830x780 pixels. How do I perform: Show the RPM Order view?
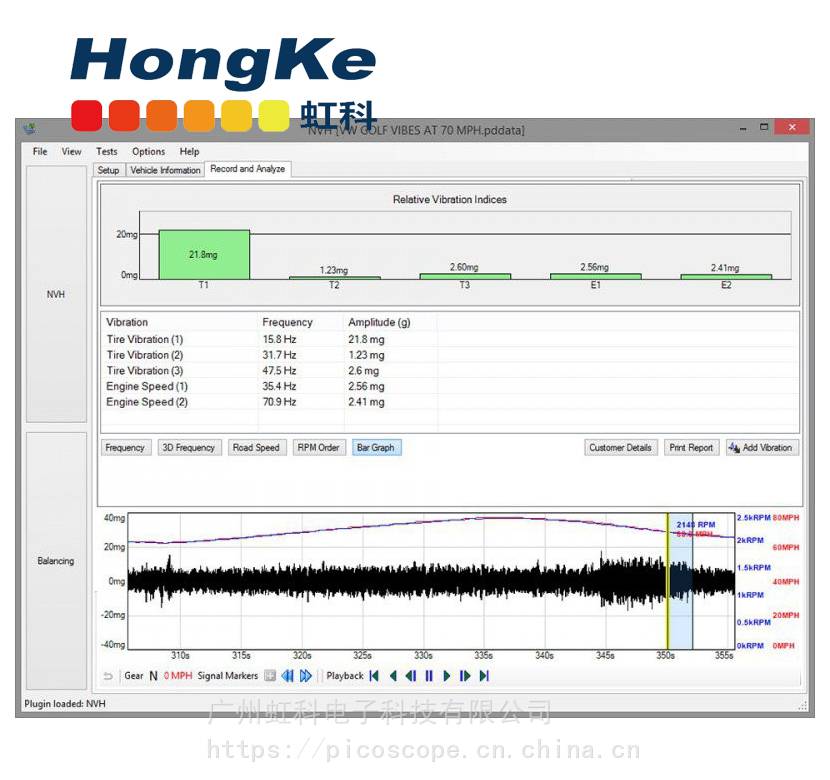coord(319,448)
